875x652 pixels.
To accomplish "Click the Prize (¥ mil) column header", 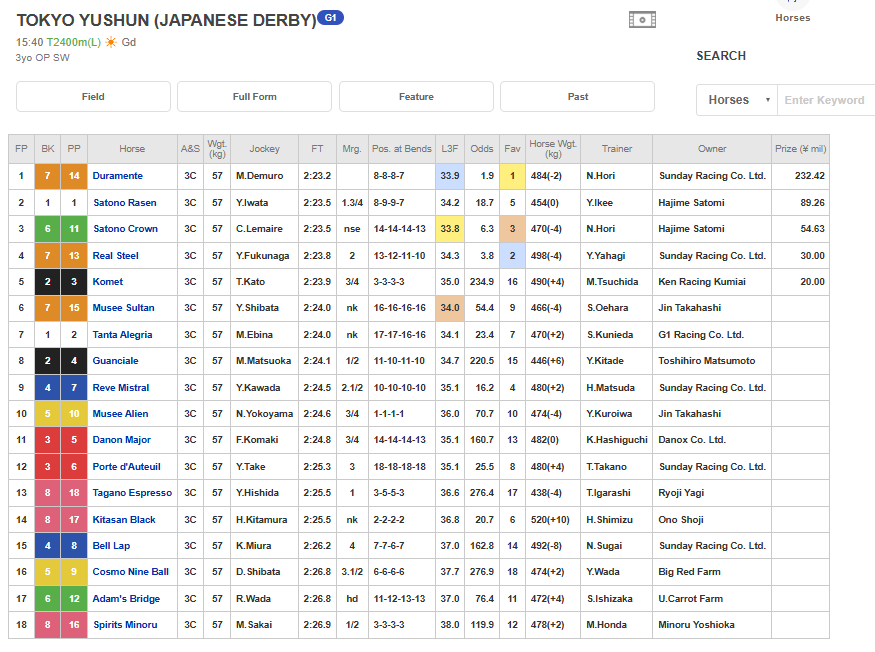I will pyautogui.click(x=800, y=149).
